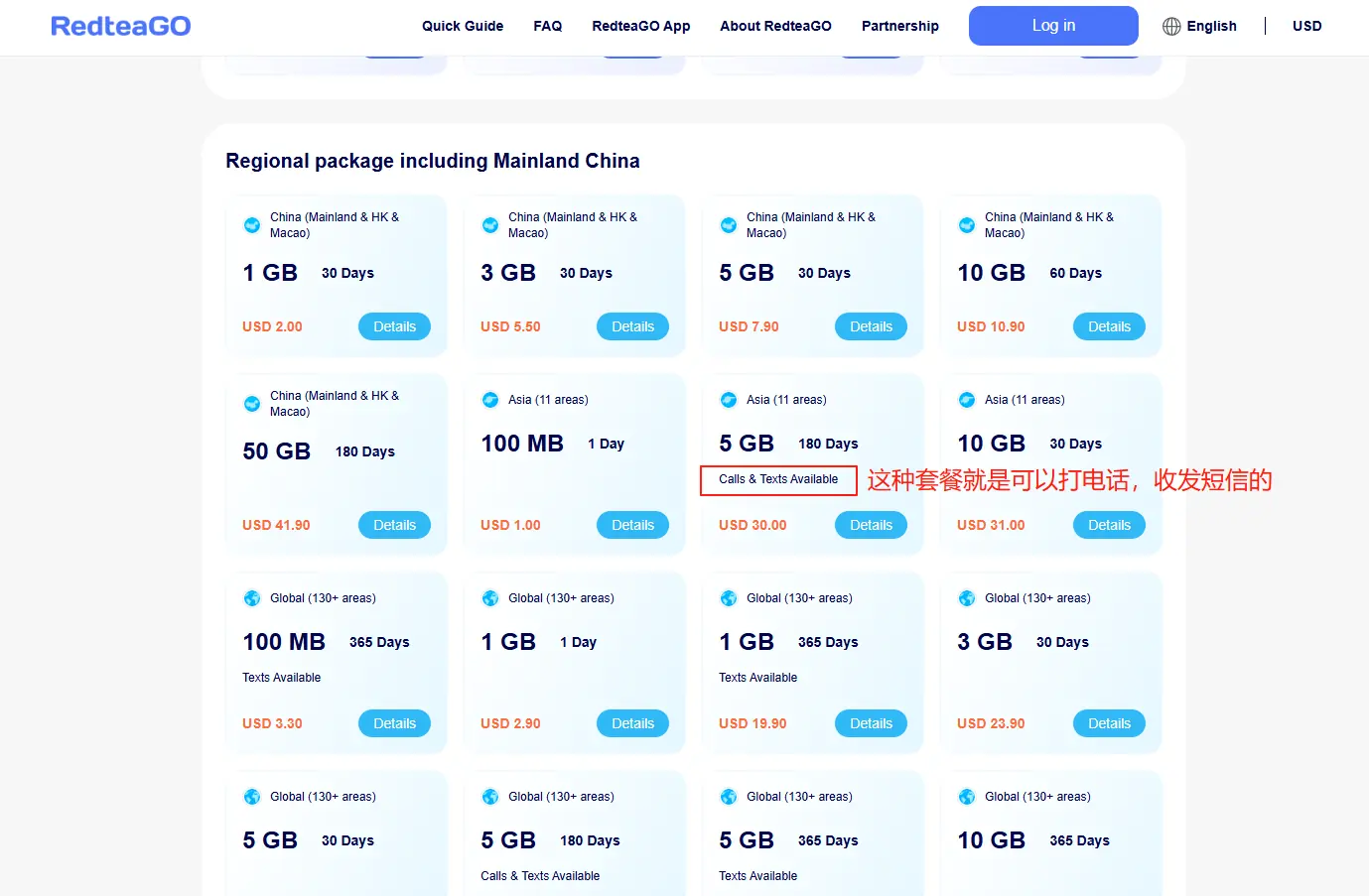The width and height of the screenshot is (1369, 896).
Task: Click the Asia 10 GB plan icon
Action: tap(967, 400)
